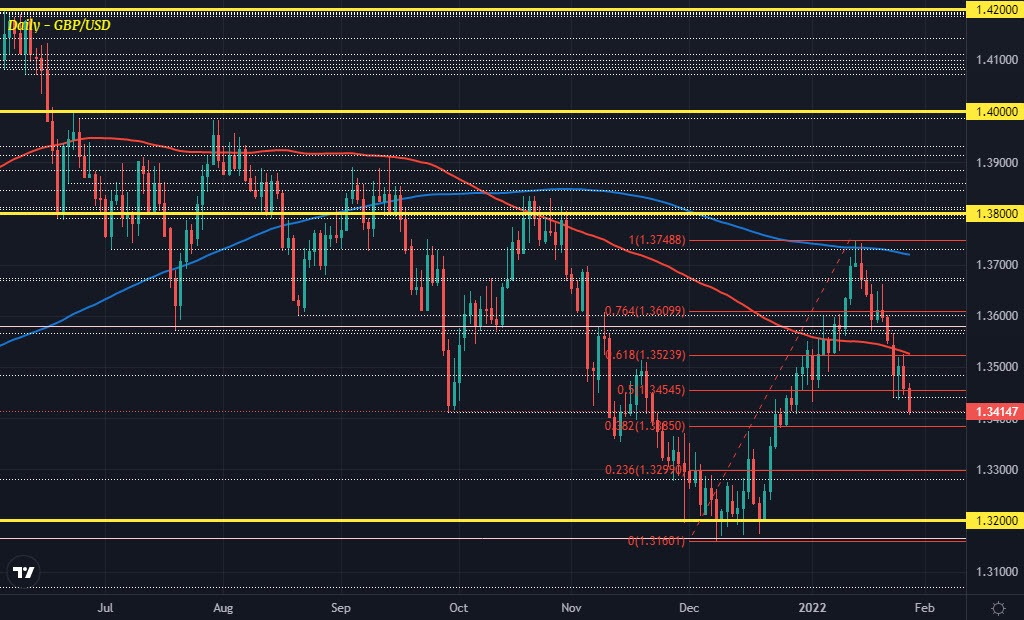Click the 1.31000 price axis value
This screenshot has width=1024, height=620.
pyautogui.click(x=997, y=572)
